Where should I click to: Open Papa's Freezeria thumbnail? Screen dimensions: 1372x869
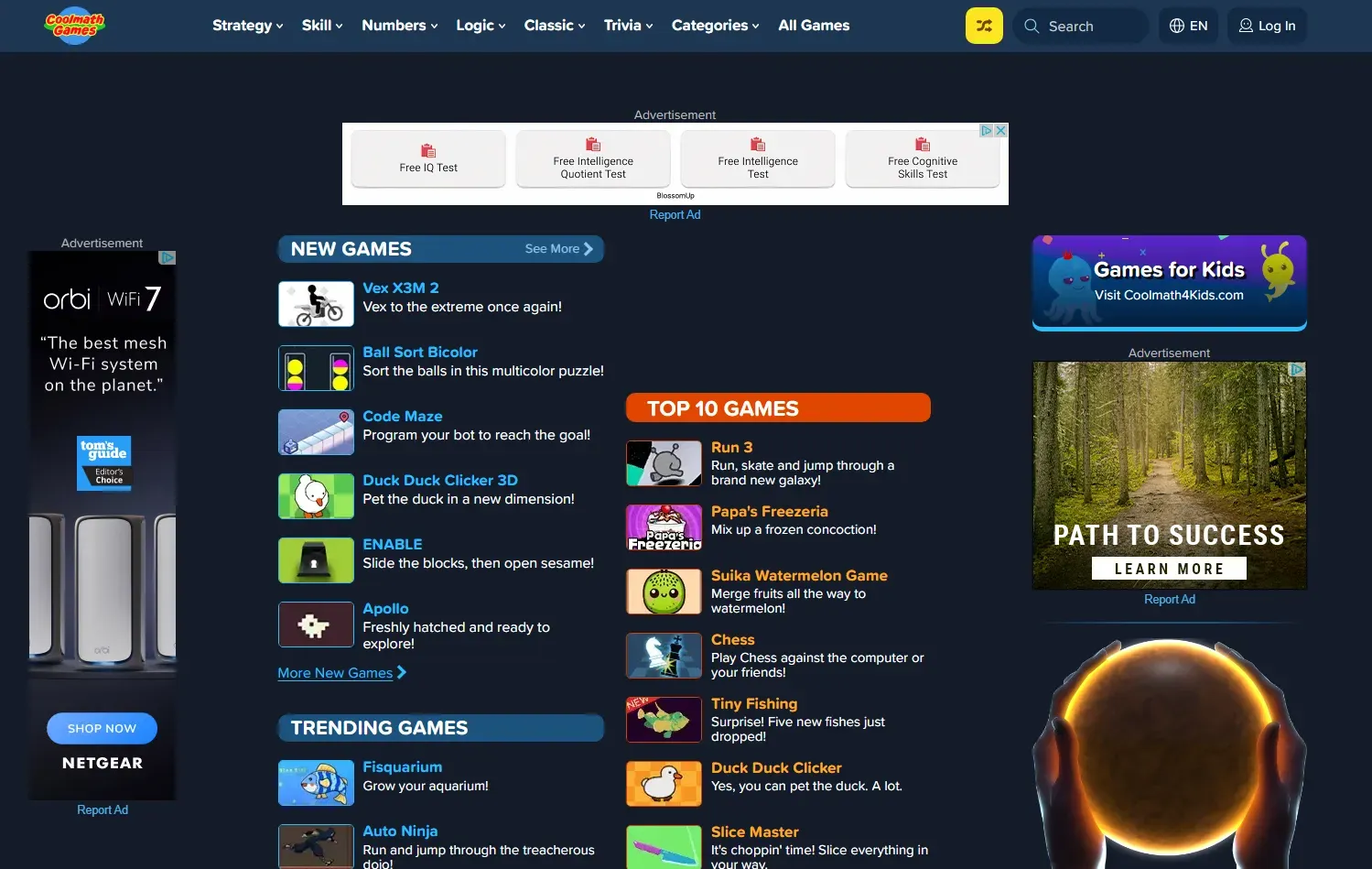click(664, 527)
